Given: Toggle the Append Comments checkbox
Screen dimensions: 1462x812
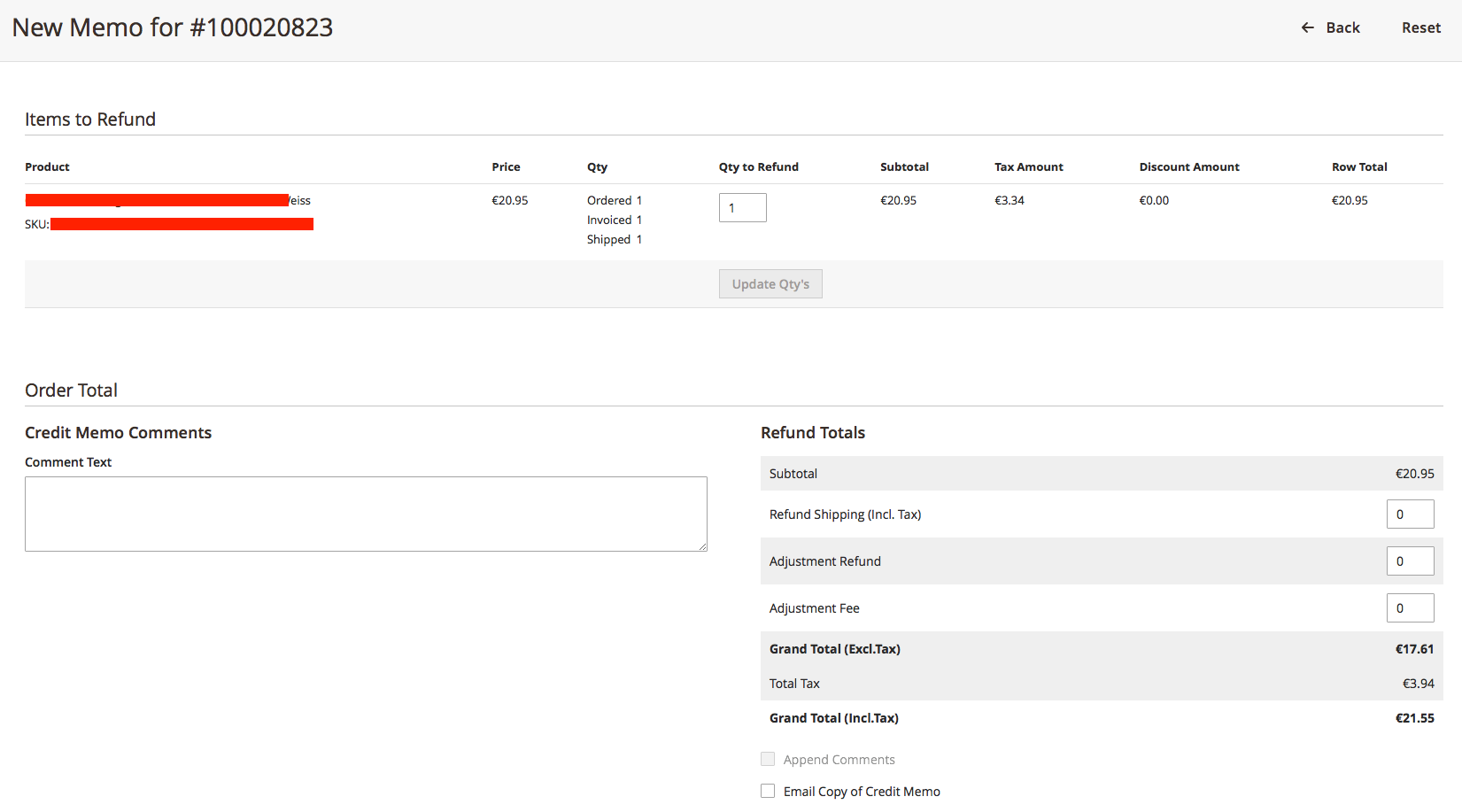Looking at the screenshot, I should pos(767,759).
